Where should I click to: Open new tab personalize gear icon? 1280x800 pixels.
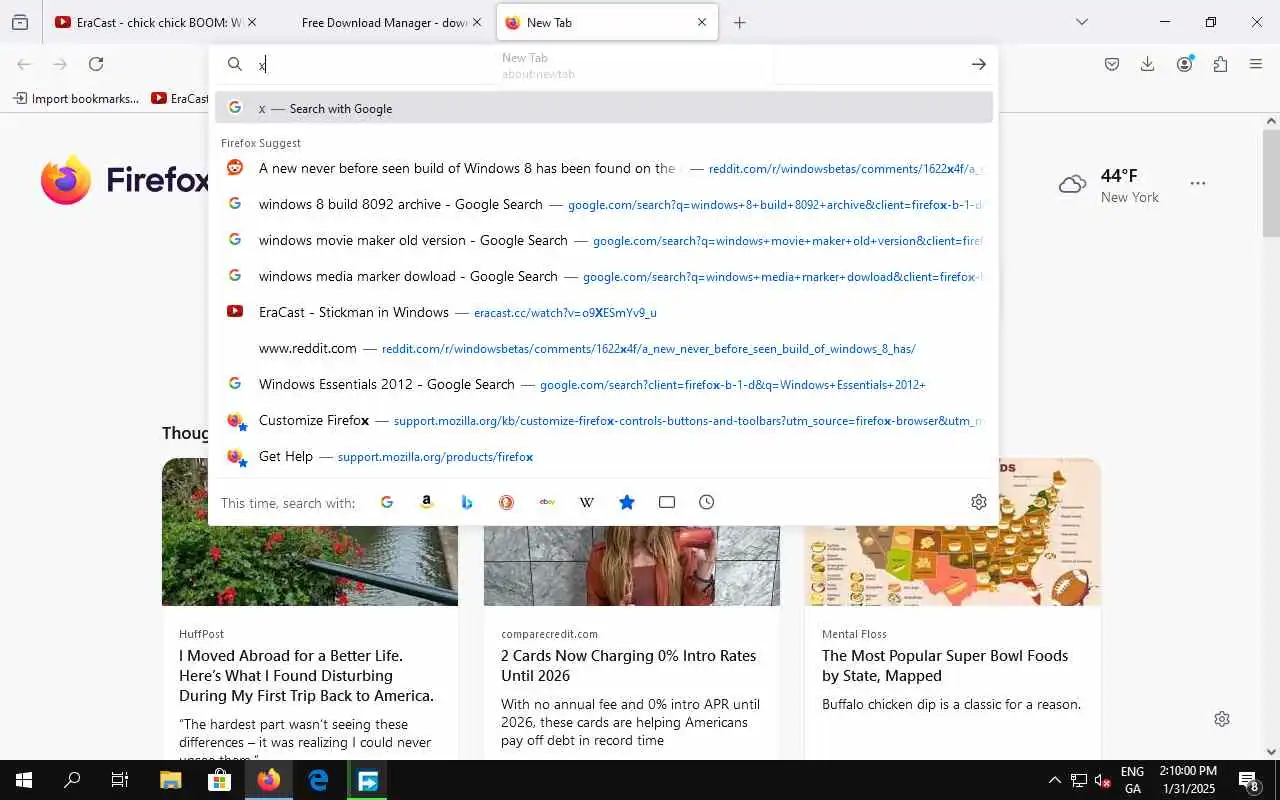(1222, 719)
